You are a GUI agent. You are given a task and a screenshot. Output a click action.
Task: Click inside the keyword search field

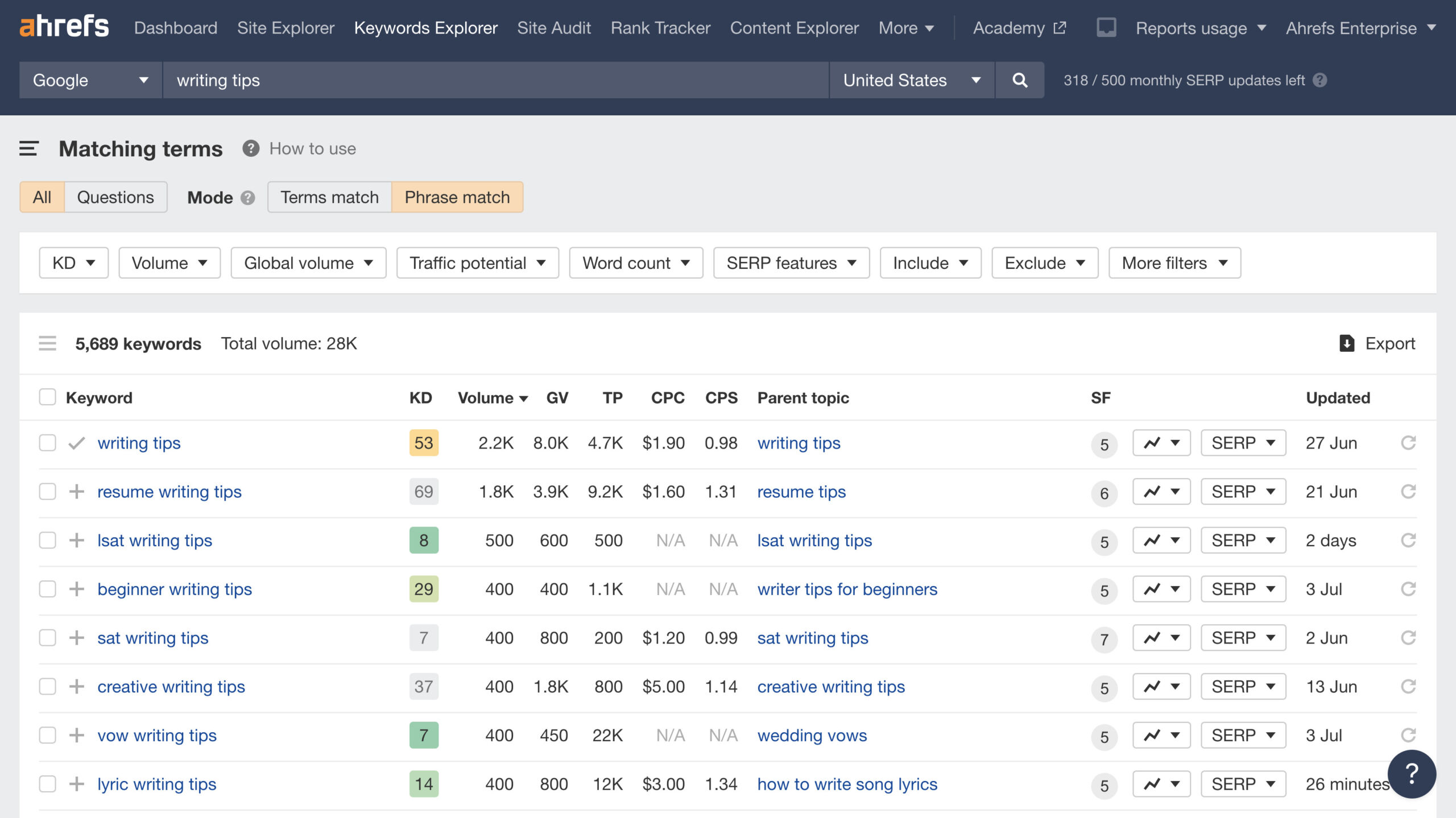click(455, 80)
